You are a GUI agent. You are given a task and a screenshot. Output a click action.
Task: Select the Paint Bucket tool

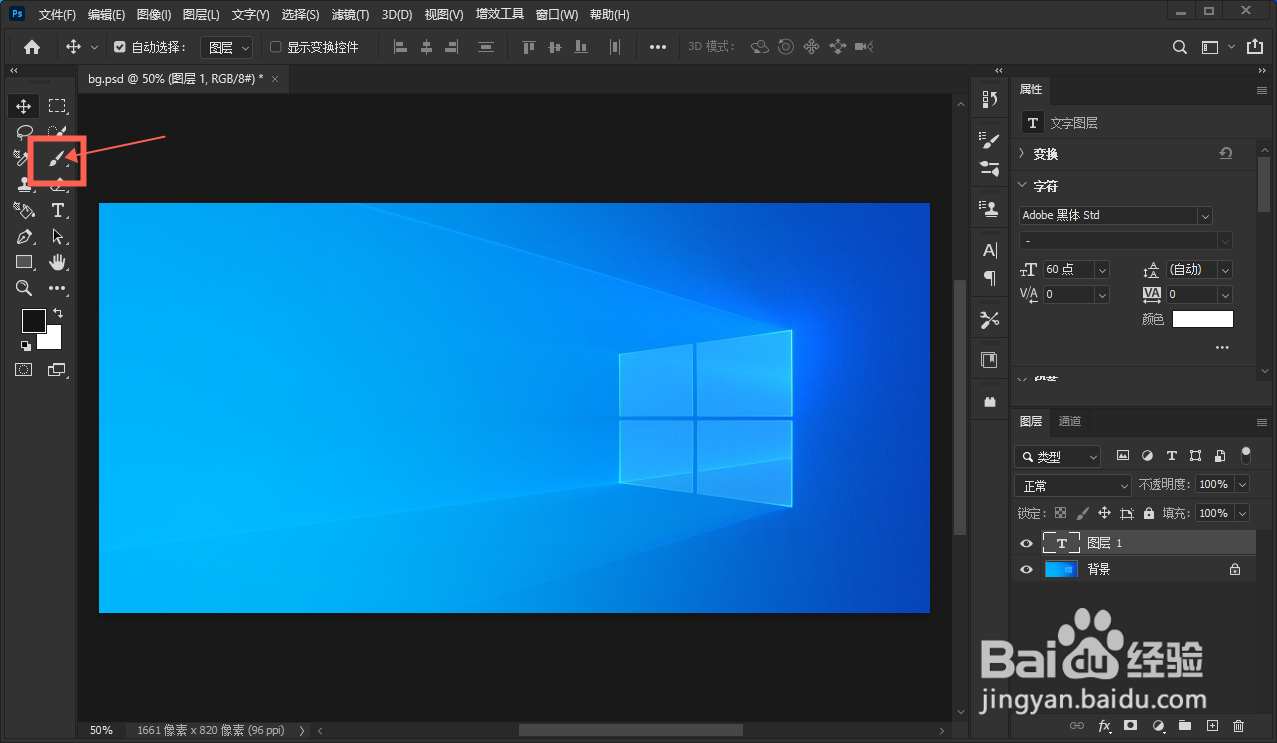tap(24, 210)
